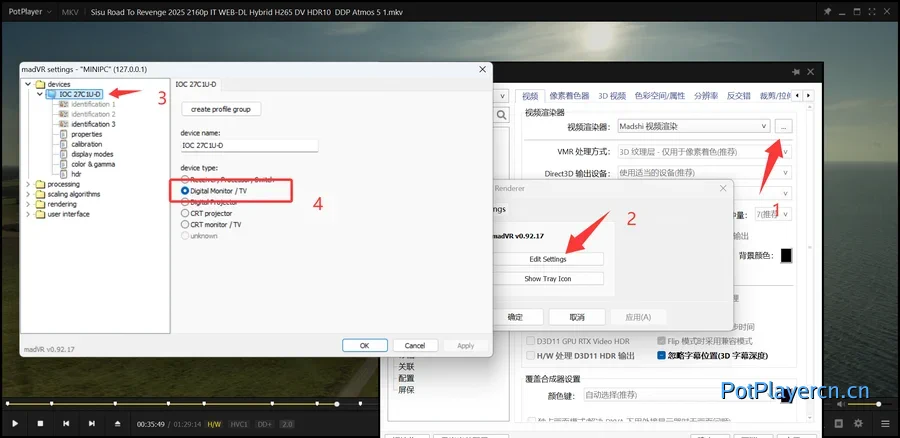Play the video in PotPlayer
This screenshot has height=438, width=900.
[15, 424]
